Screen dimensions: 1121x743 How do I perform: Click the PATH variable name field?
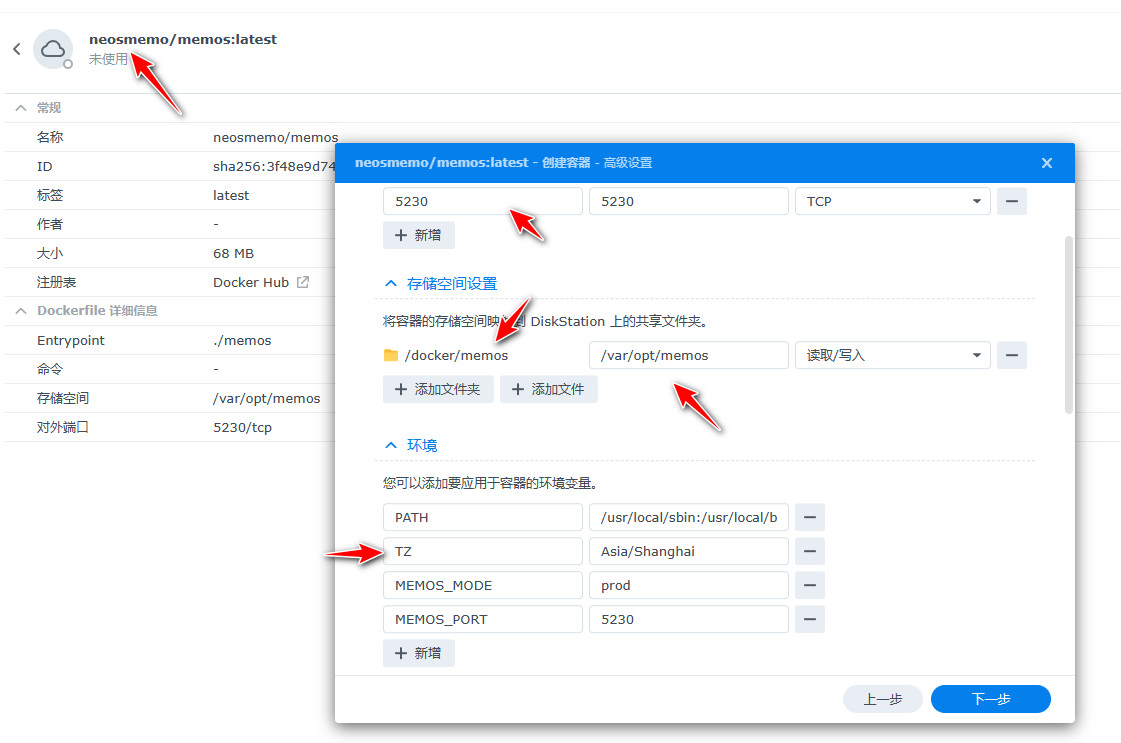pyautogui.click(x=483, y=517)
